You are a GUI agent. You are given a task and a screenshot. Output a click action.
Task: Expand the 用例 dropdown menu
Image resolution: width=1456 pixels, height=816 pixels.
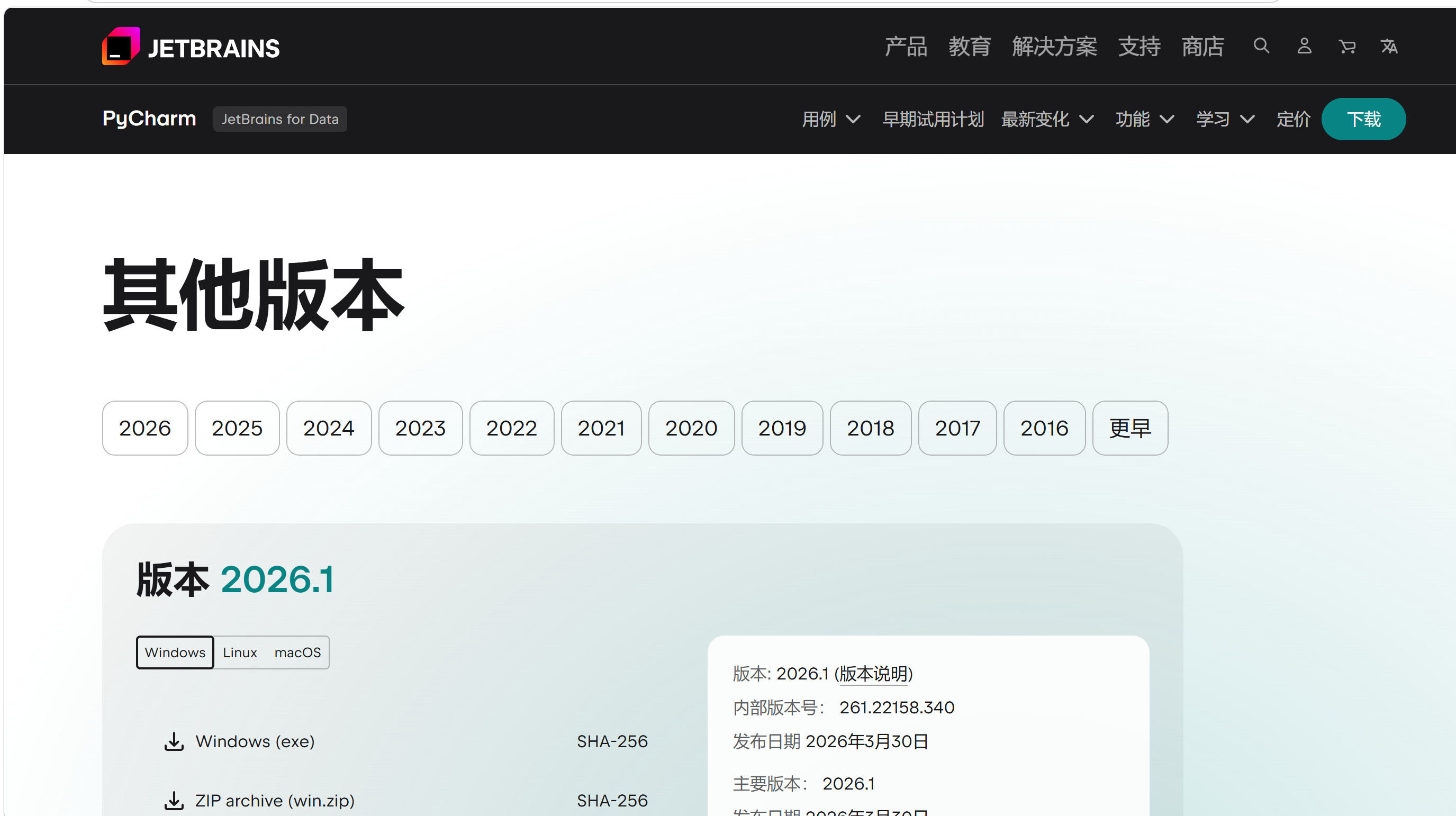click(831, 119)
